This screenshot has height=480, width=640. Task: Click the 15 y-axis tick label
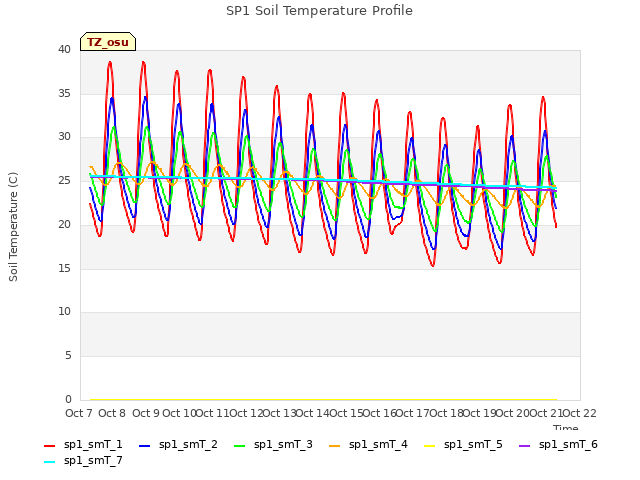click(x=64, y=268)
